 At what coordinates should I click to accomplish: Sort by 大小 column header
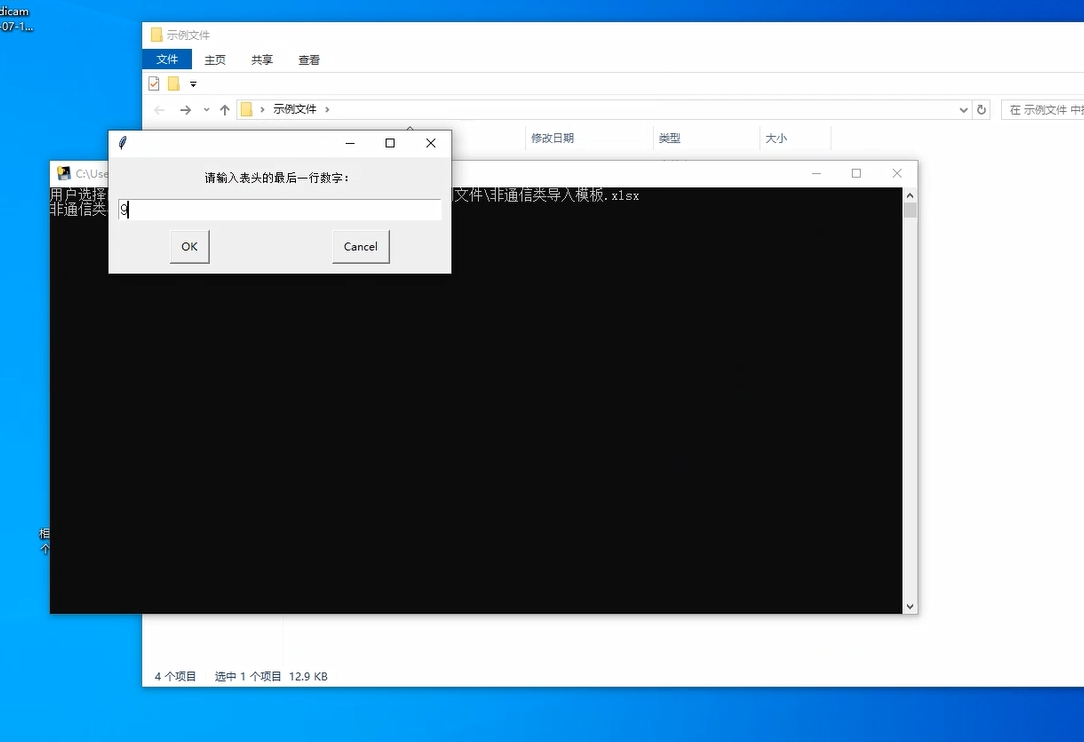click(776, 138)
